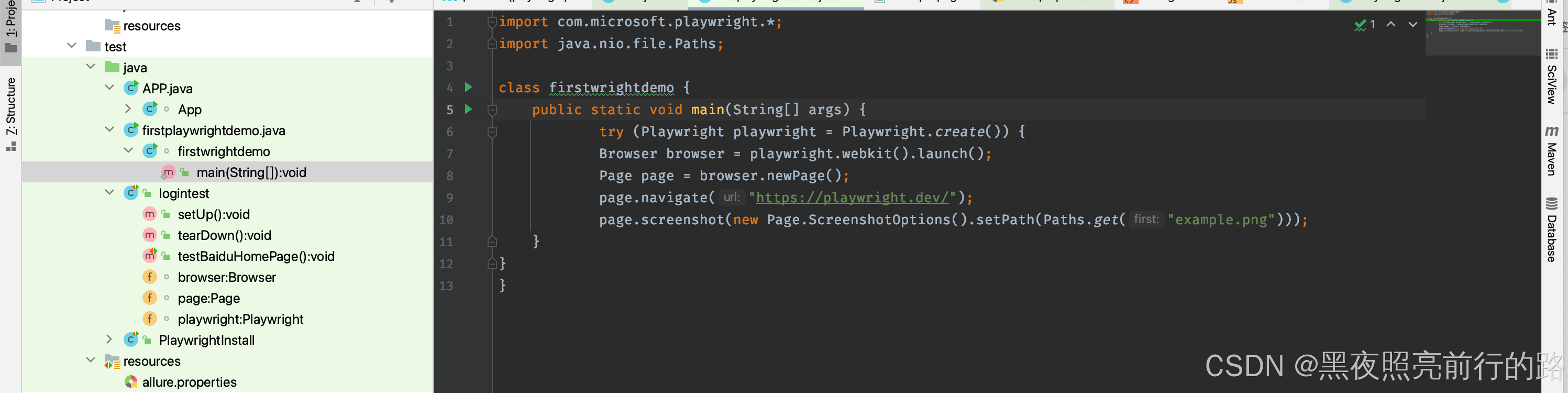
Task: Collapse firstplaywrightdemo.java node
Action: [109, 129]
